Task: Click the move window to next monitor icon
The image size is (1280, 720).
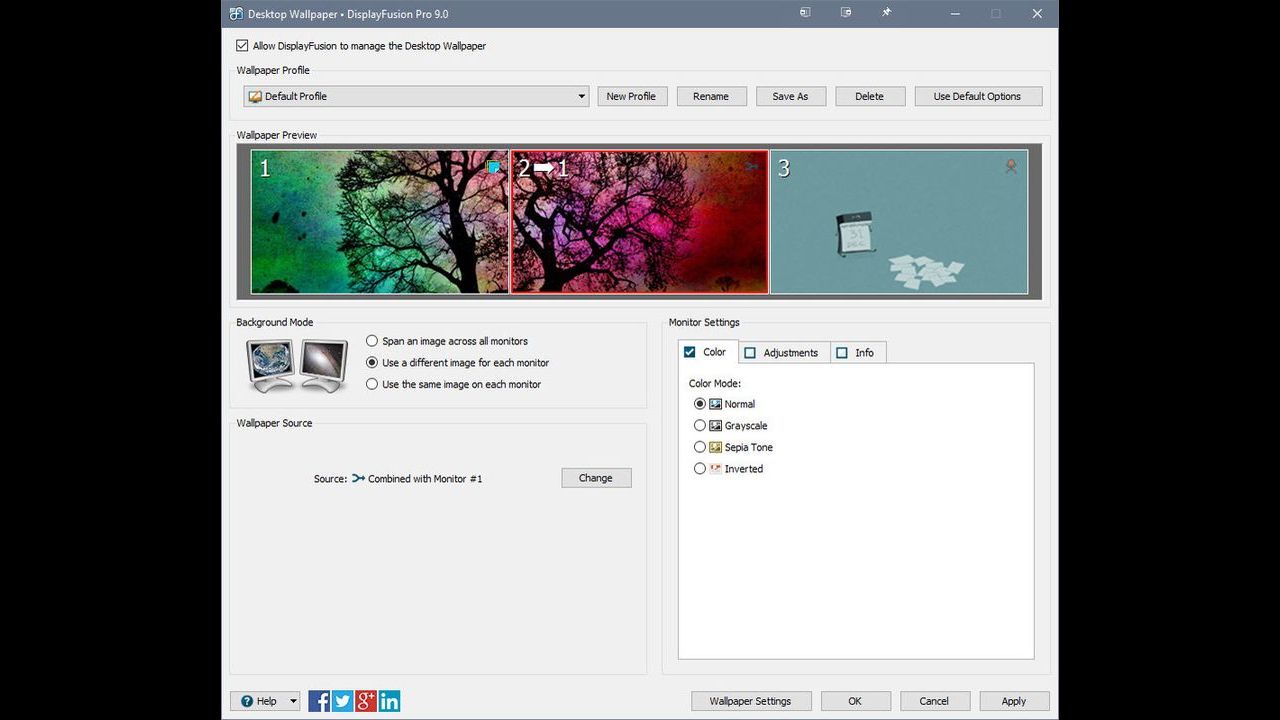Action: click(x=846, y=13)
